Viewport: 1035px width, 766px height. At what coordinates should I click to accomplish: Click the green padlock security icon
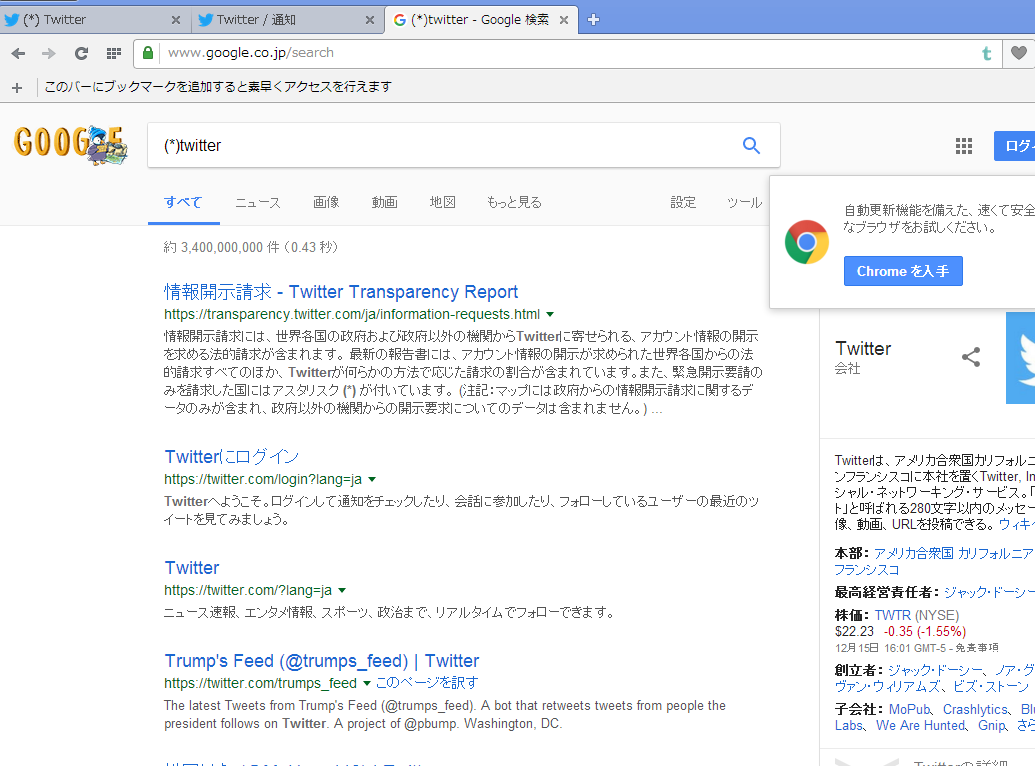coord(148,53)
